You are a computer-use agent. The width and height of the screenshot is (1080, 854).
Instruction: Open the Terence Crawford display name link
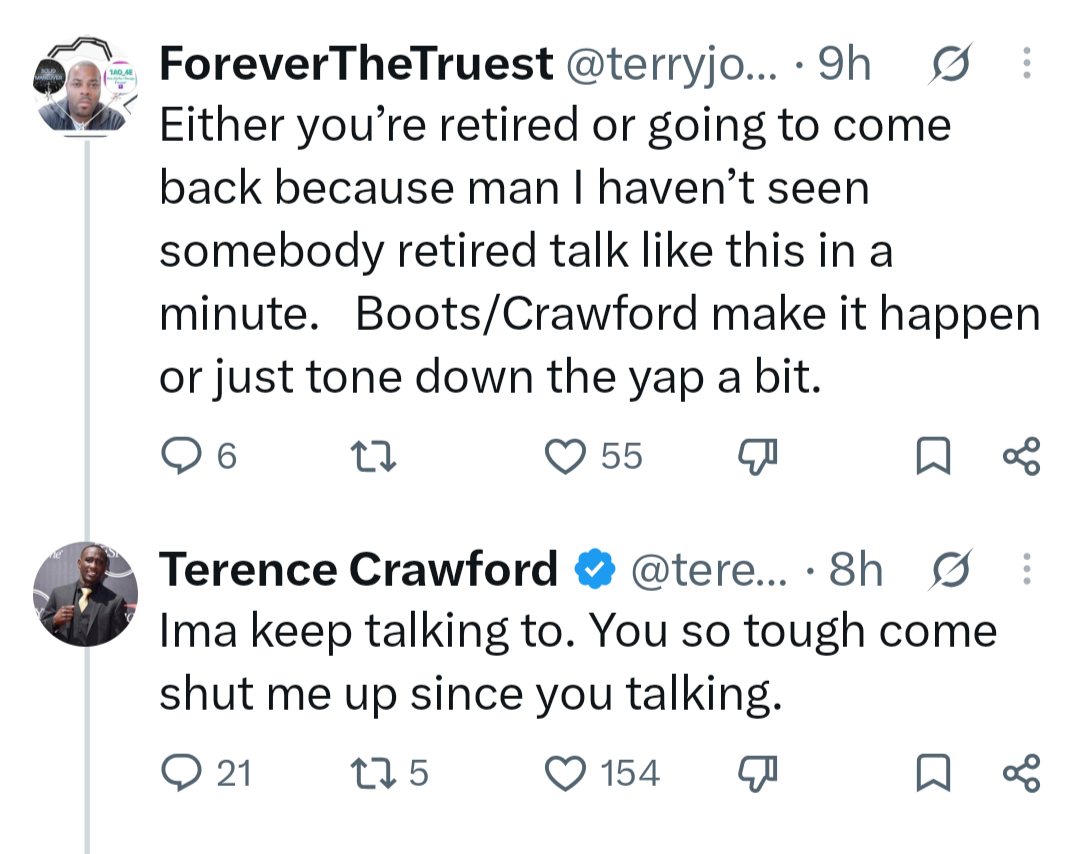(358, 570)
